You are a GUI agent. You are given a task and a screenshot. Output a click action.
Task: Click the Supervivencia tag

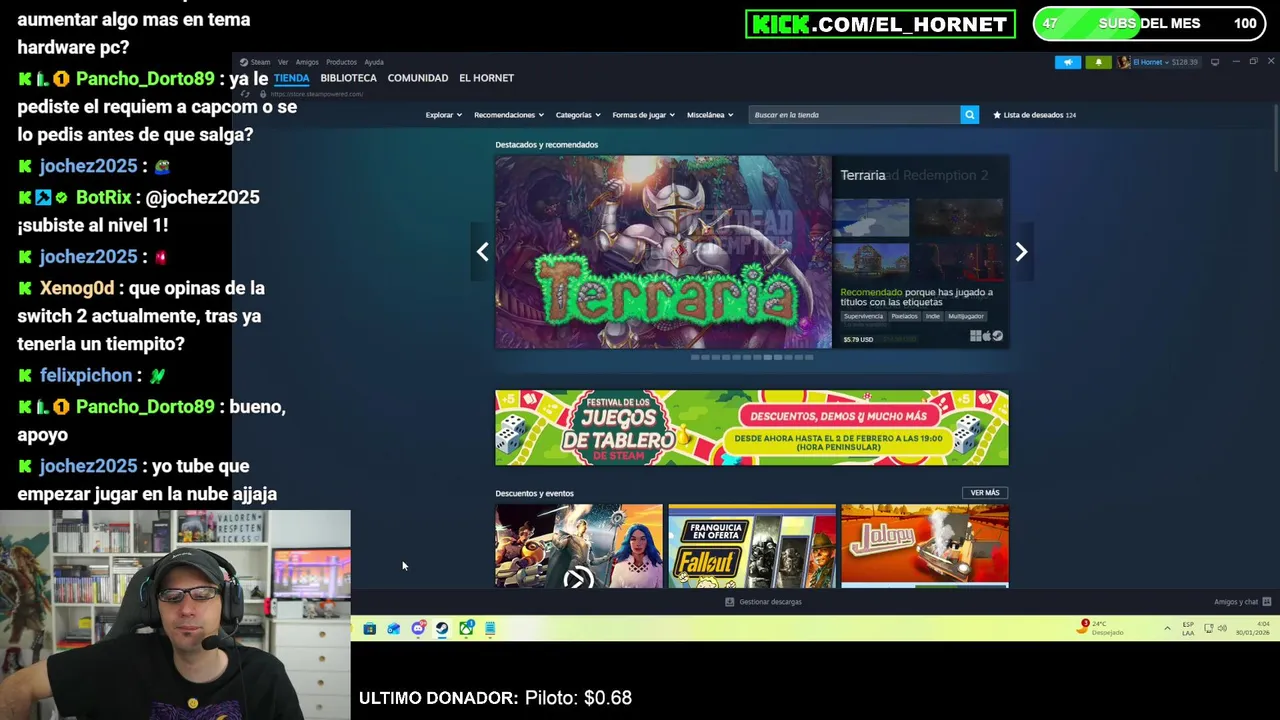click(x=863, y=316)
